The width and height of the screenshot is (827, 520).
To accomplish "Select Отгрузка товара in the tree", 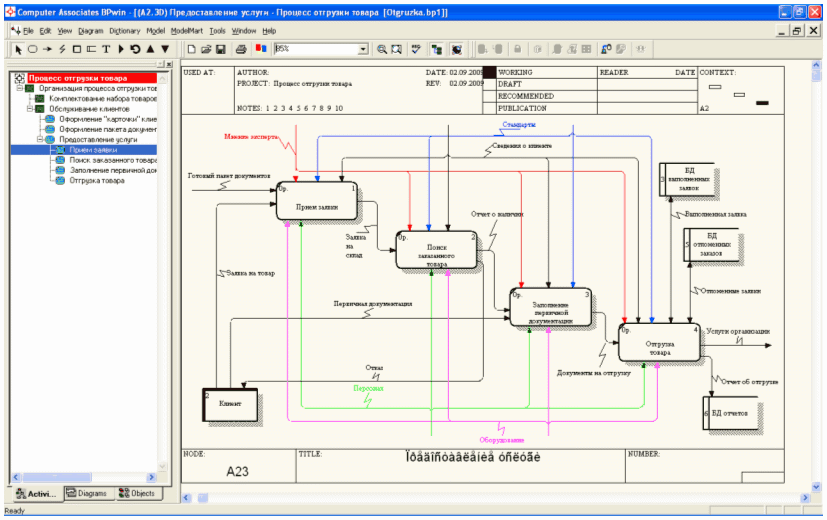I will (x=97, y=181).
